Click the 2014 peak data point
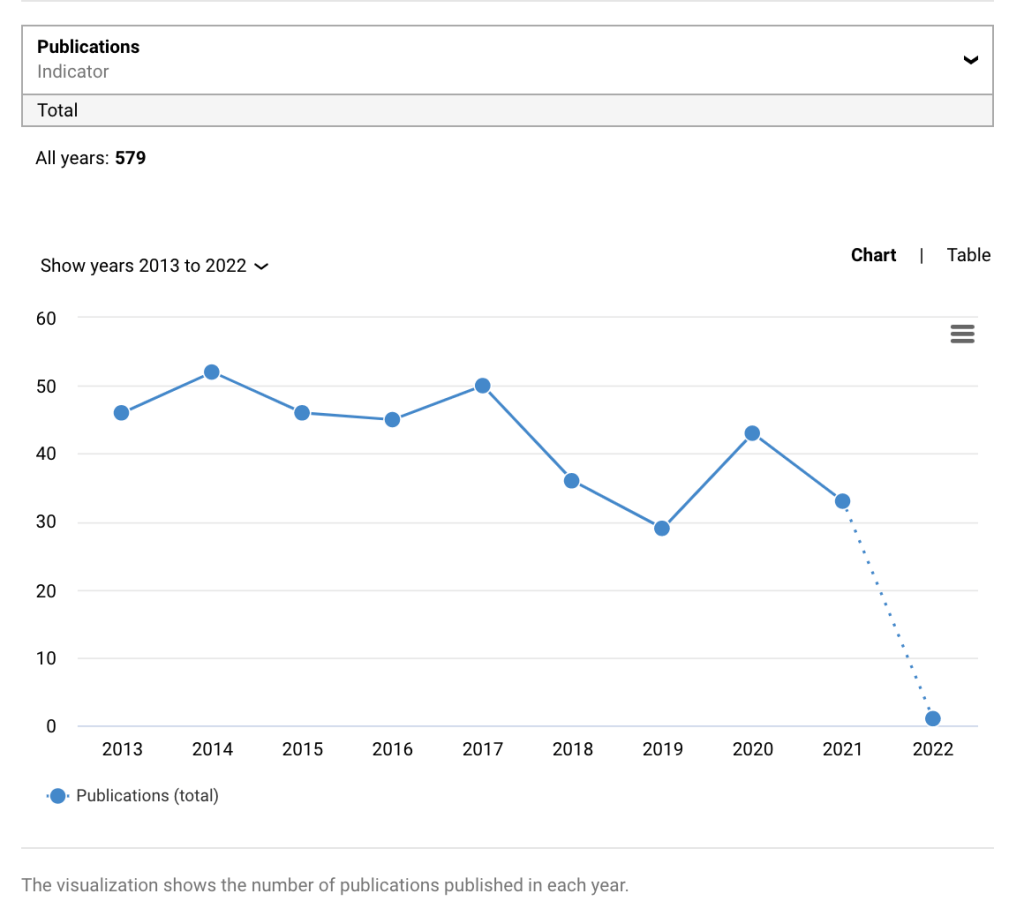This screenshot has height=916, width=1024. point(212,372)
